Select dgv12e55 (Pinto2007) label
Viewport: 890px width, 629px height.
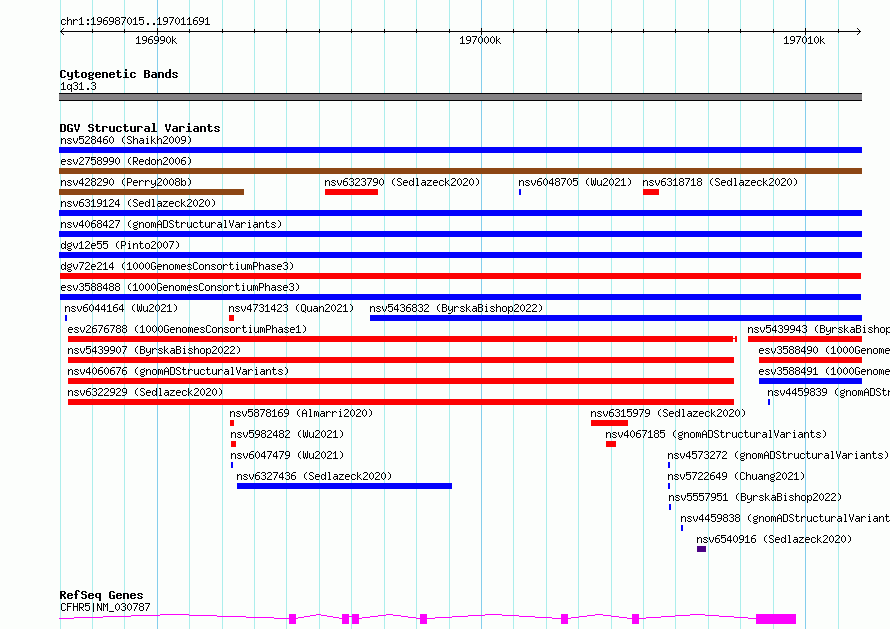120,245
